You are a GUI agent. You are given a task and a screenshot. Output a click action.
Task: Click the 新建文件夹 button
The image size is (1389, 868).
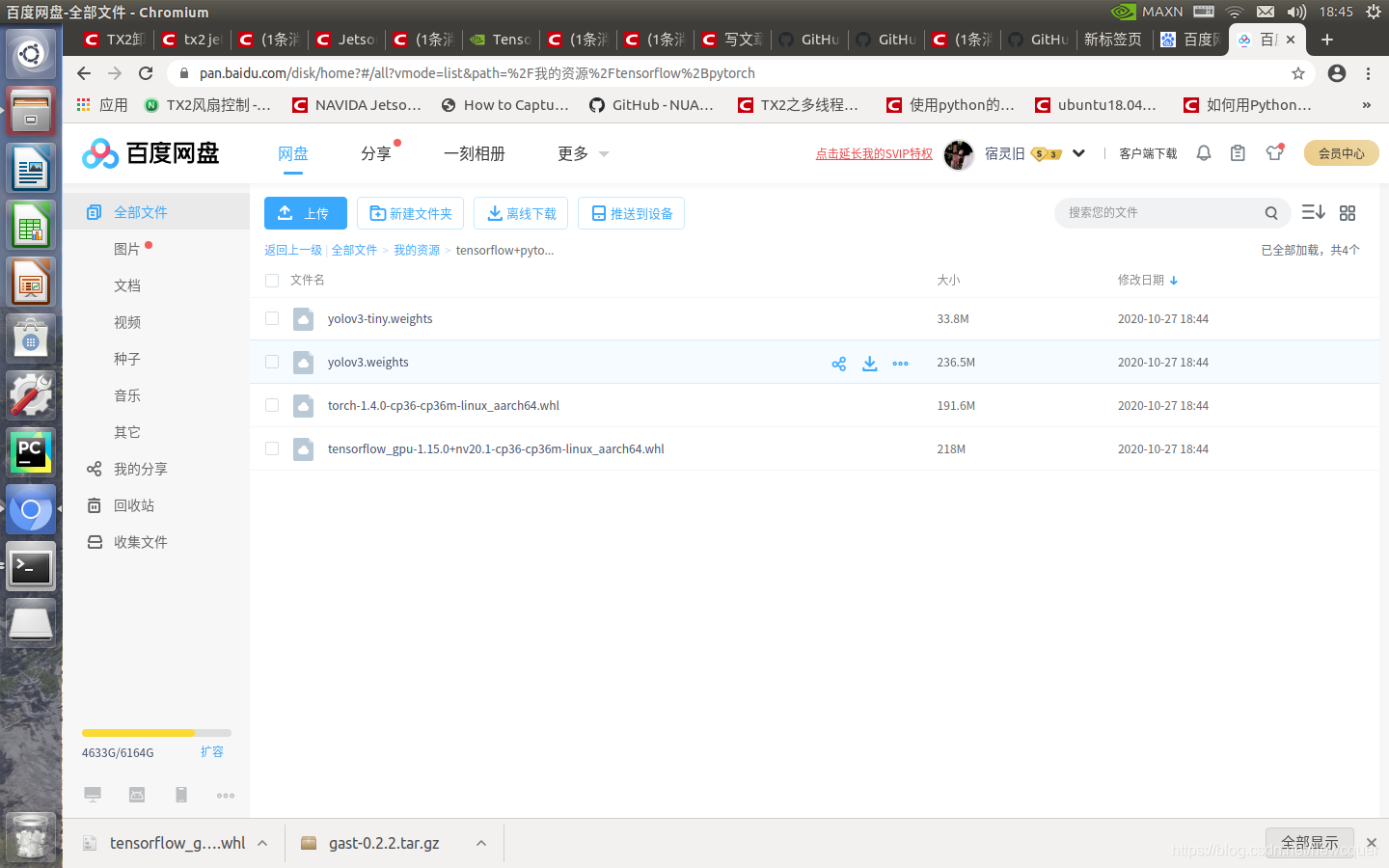(410, 213)
